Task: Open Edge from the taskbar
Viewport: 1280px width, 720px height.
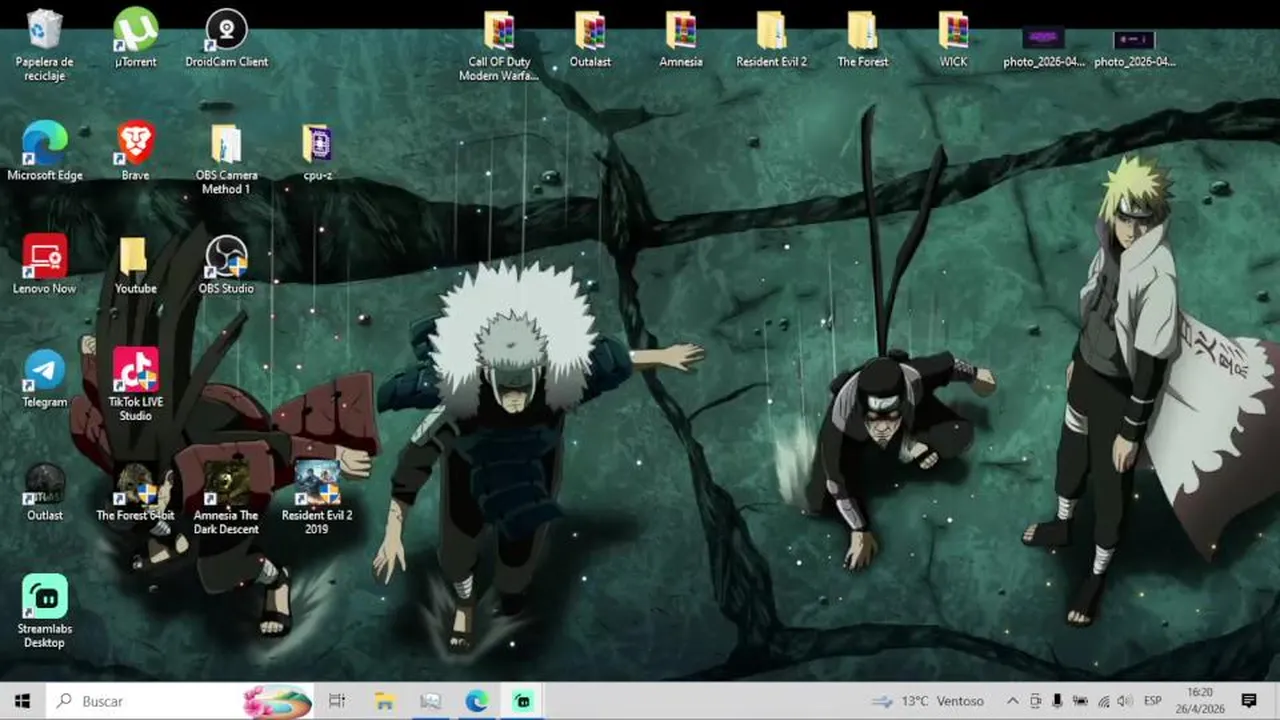Action: pyautogui.click(x=476, y=701)
